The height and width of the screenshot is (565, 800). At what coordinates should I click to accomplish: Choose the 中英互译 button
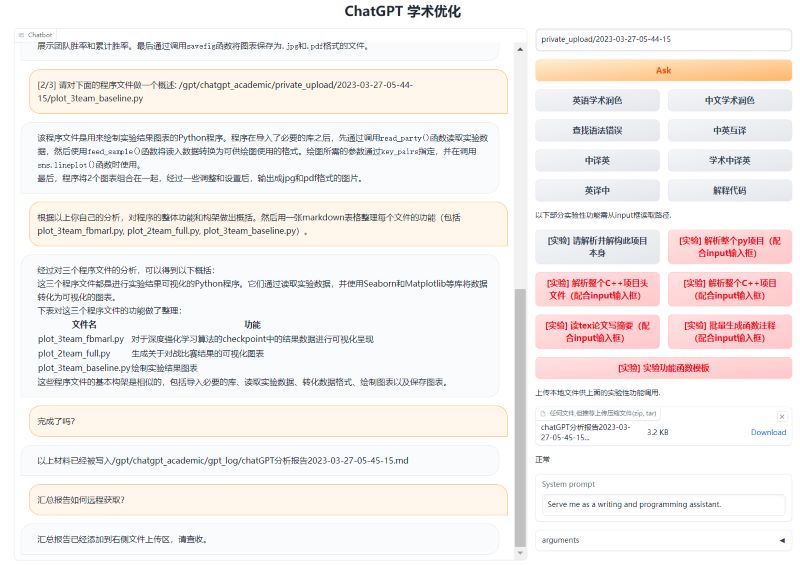(x=729, y=130)
